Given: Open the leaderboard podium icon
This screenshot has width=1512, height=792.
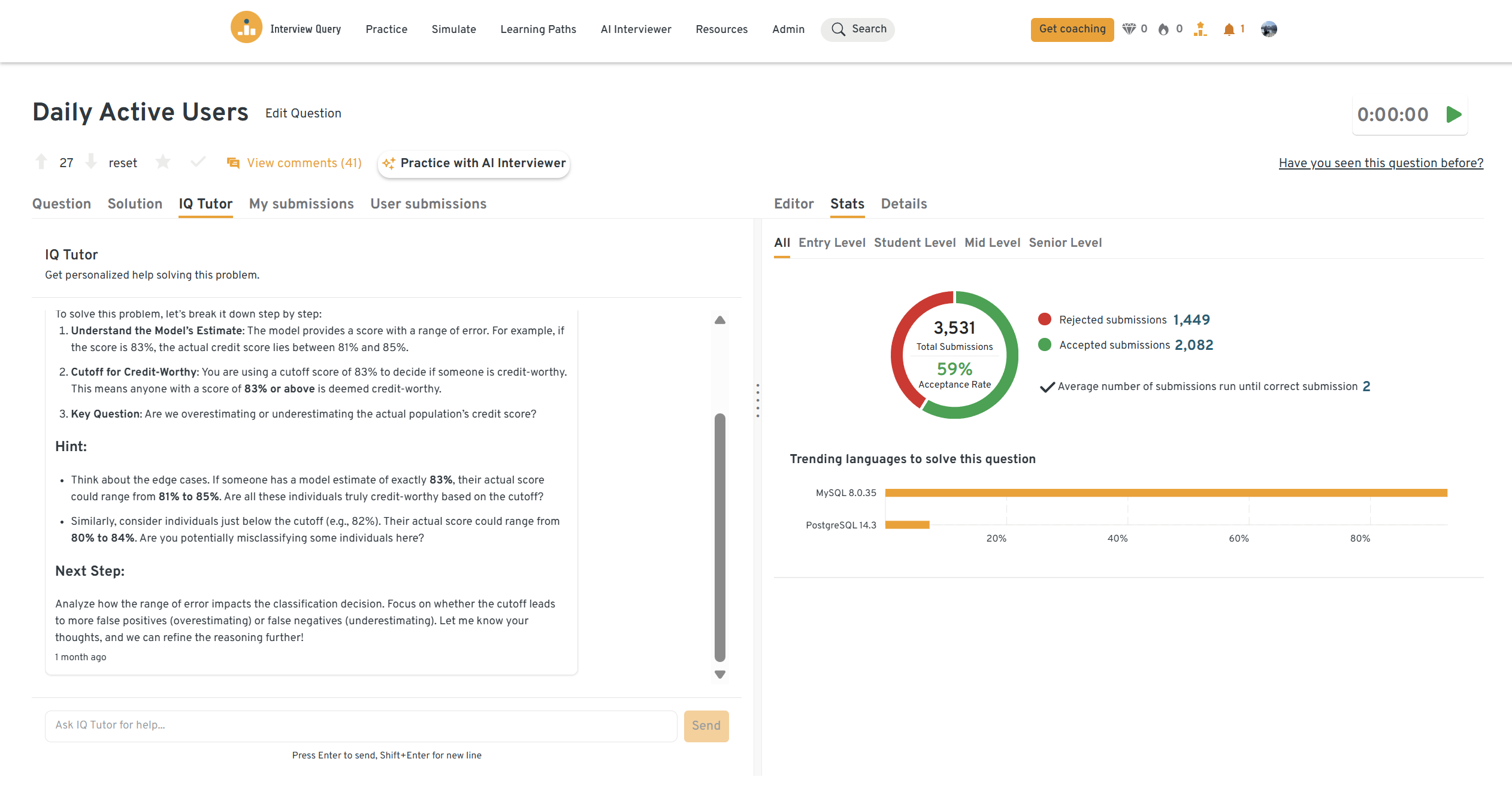Looking at the screenshot, I should tap(1200, 29).
